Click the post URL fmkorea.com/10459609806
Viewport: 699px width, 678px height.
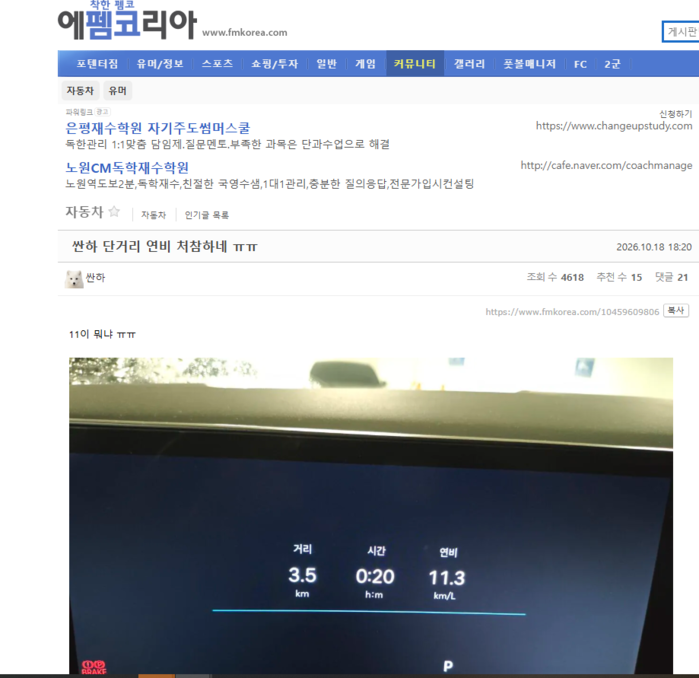(x=572, y=312)
